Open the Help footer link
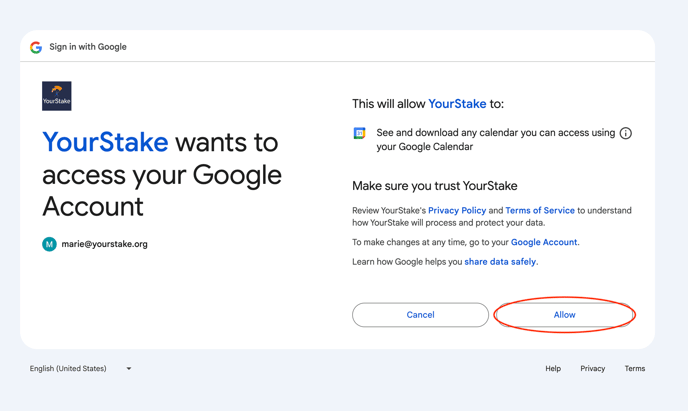The width and height of the screenshot is (688, 411). tap(553, 368)
